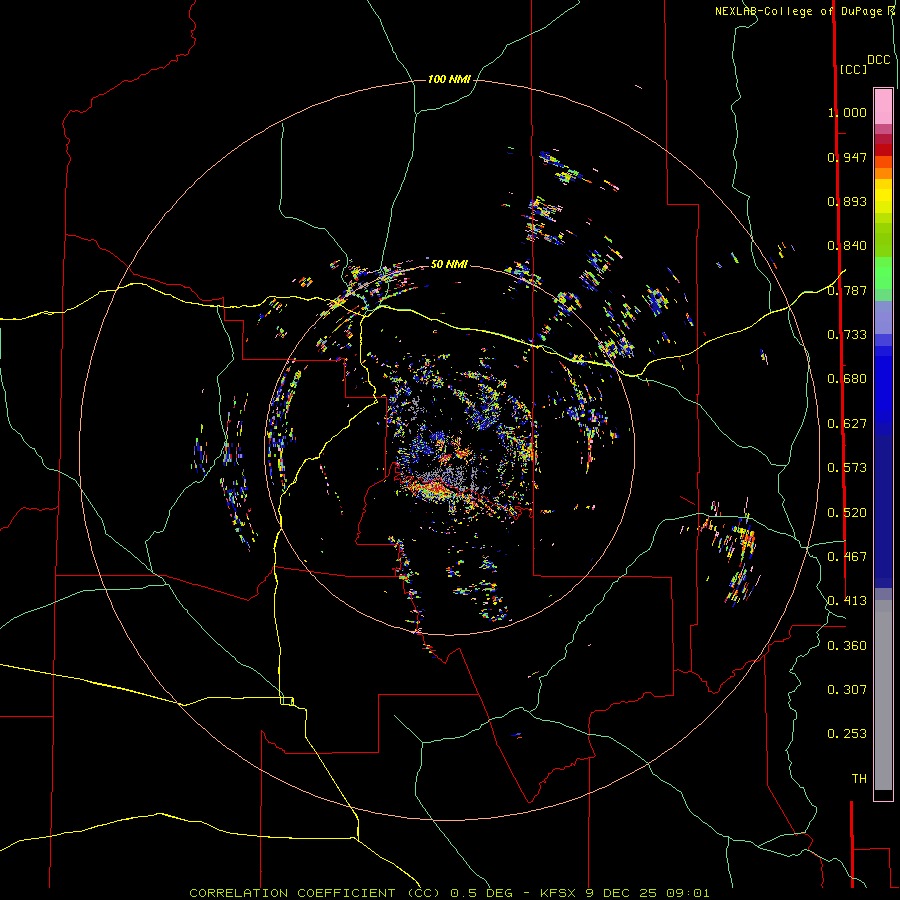Viewport: 900px width, 900px height.
Task: Select the 0.840 legend value
Action: click(847, 246)
